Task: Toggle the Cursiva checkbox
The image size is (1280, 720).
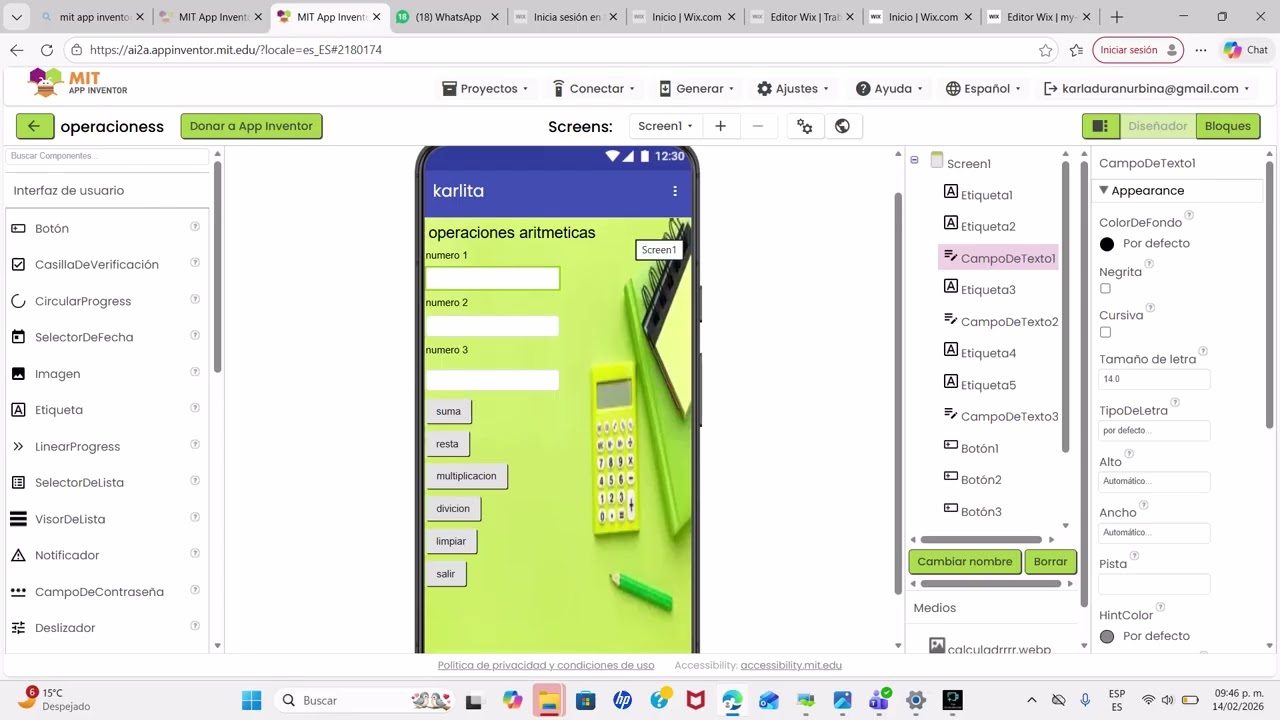Action: (1105, 332)
